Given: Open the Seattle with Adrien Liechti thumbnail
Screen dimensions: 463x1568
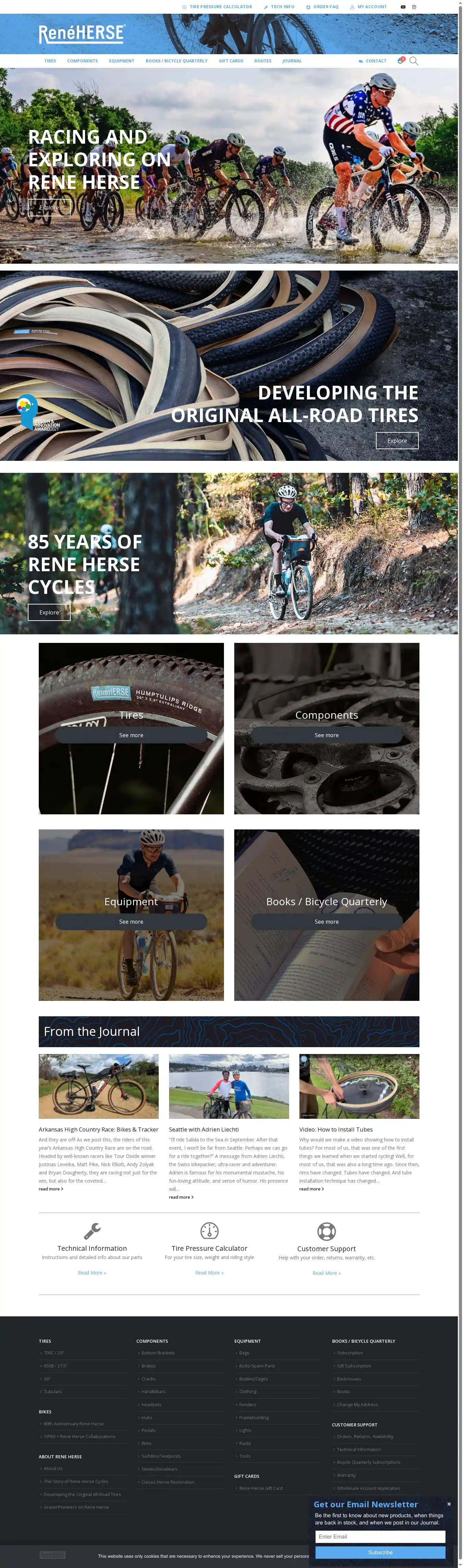Looking at the screenshot, I should coord(229,1087).
